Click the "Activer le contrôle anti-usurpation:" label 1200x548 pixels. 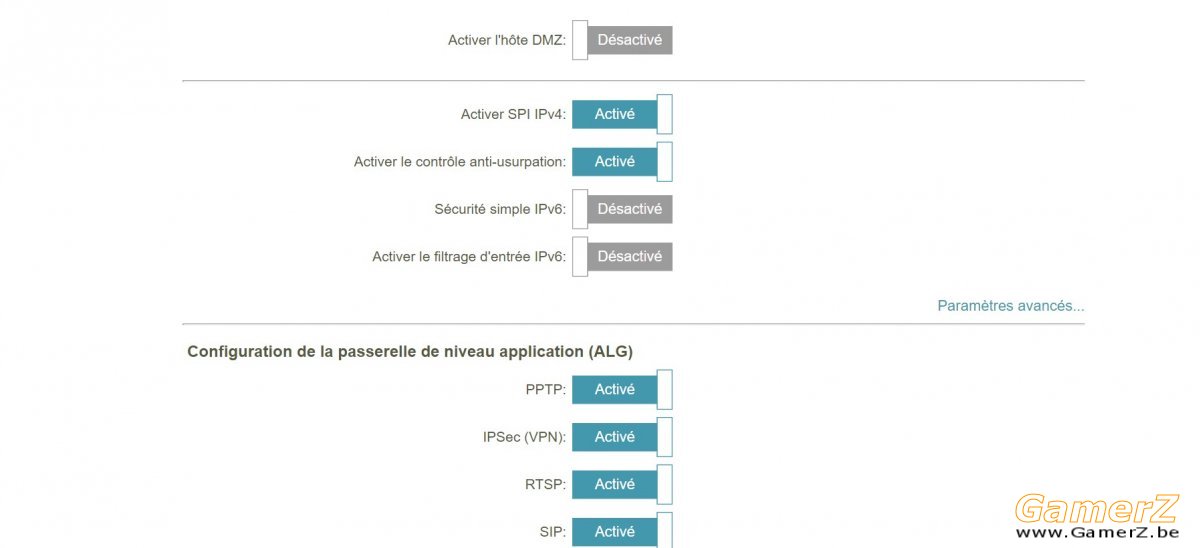pos(460,162)
